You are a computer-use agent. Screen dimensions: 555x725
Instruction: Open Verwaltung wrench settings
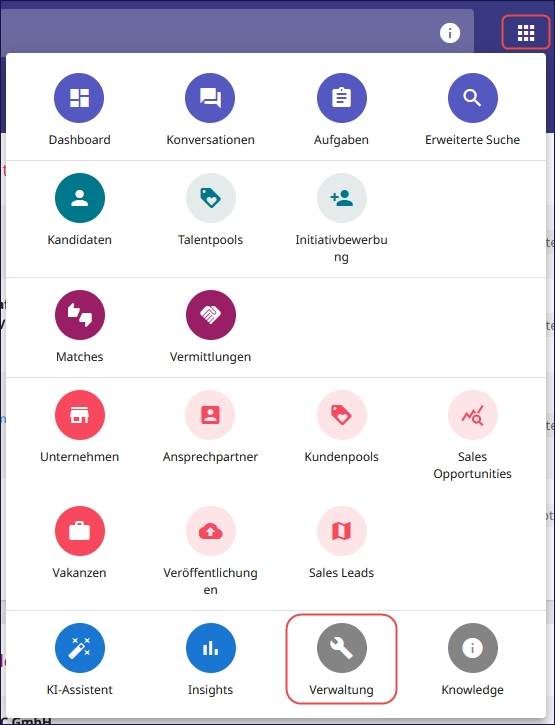(x=341, y=648)
